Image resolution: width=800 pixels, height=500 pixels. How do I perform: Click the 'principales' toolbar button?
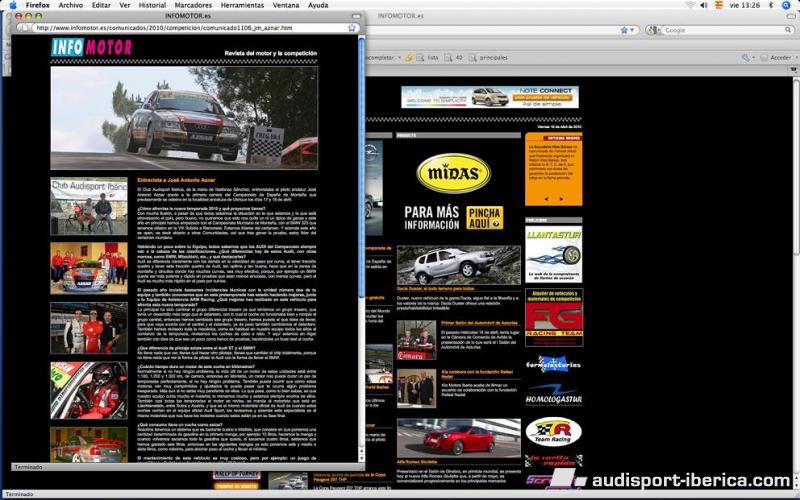(x=488, y=58)
